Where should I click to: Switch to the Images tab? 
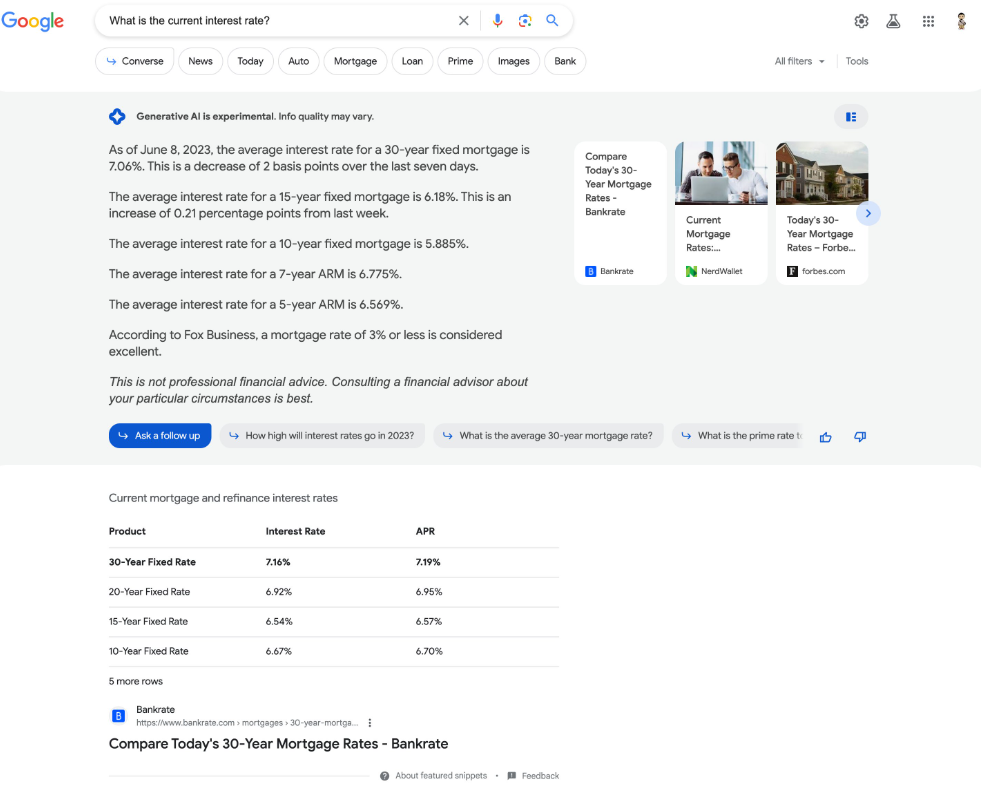513,61
